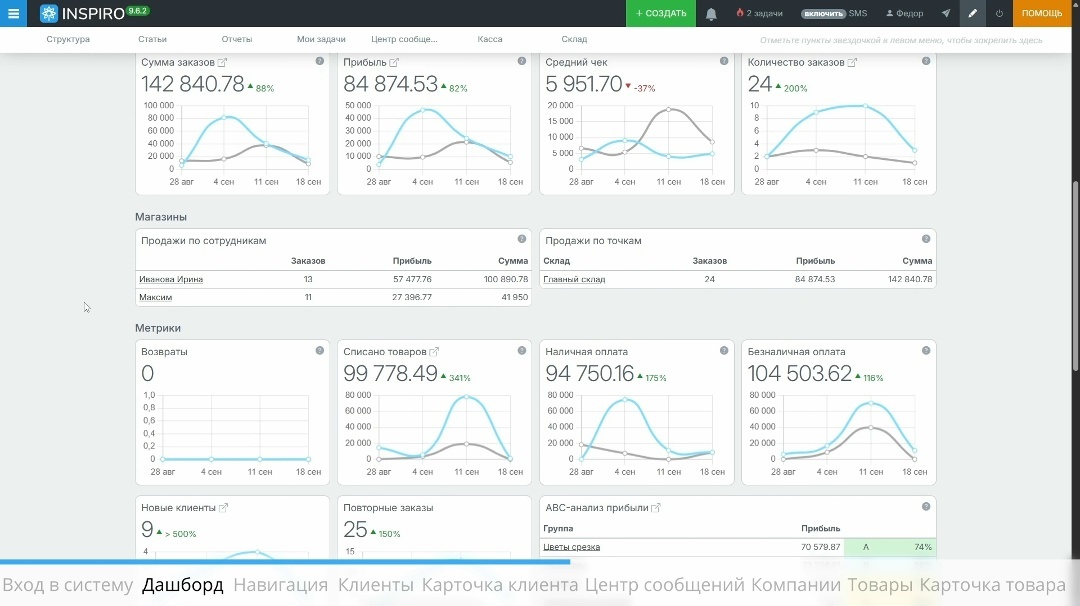The height and width of the screenshot is (606, 1080).
Task: Jump to Клиенты chapter
Action: coord(375,585)
